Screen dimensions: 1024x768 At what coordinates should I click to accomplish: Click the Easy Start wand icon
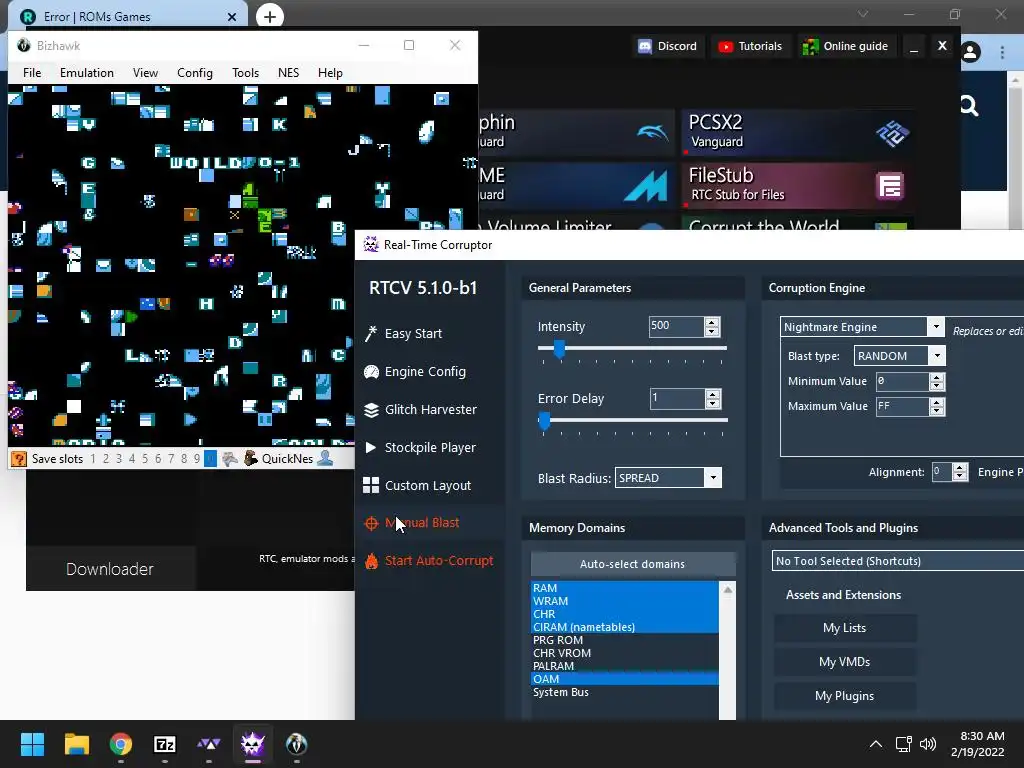coord(370,334)
